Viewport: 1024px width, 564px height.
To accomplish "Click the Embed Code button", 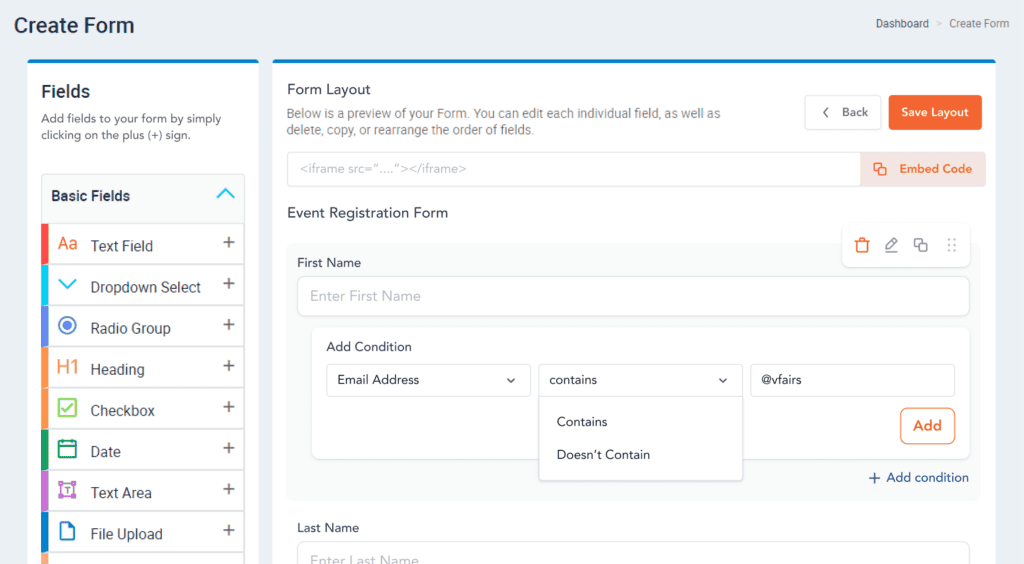I will (x=923, y=169).
